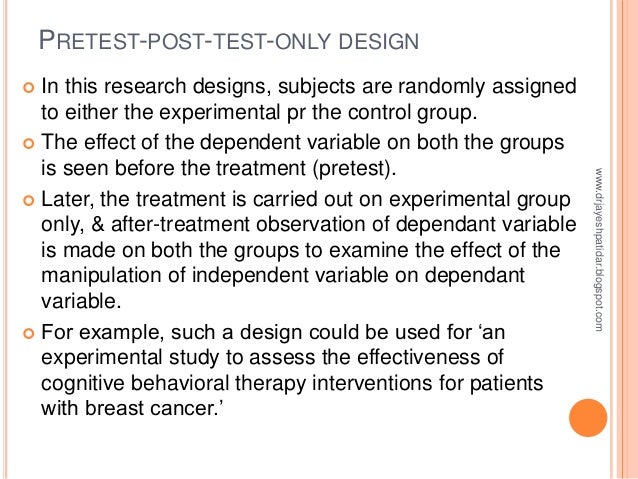The height and width of the screenshot is (479, 638).
Task: Click the large orange circle
Action: click(588, 418)
